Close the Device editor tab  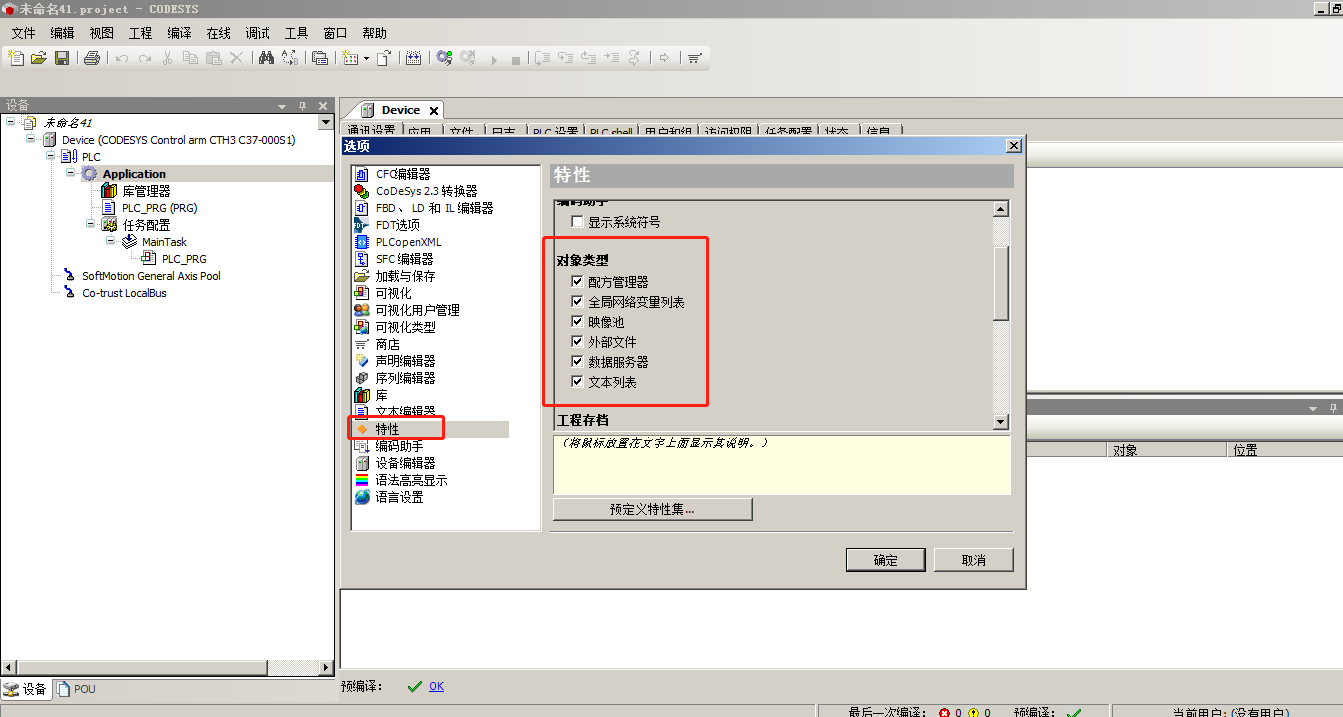pos(433,111)
